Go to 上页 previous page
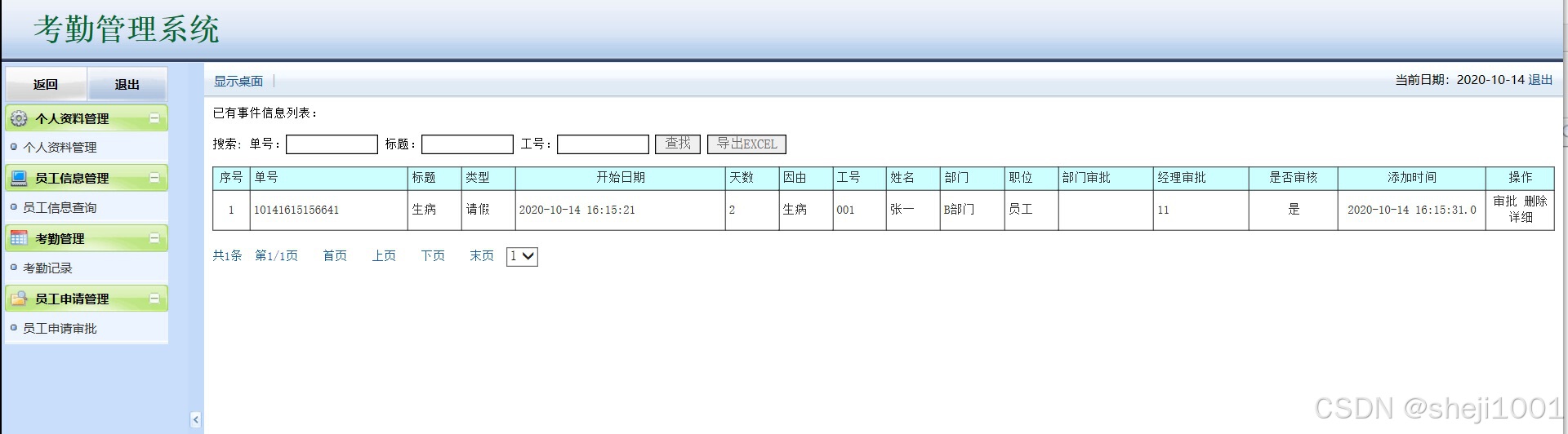The width and height of the screenshot is (1568, 434). coord(384,256)
